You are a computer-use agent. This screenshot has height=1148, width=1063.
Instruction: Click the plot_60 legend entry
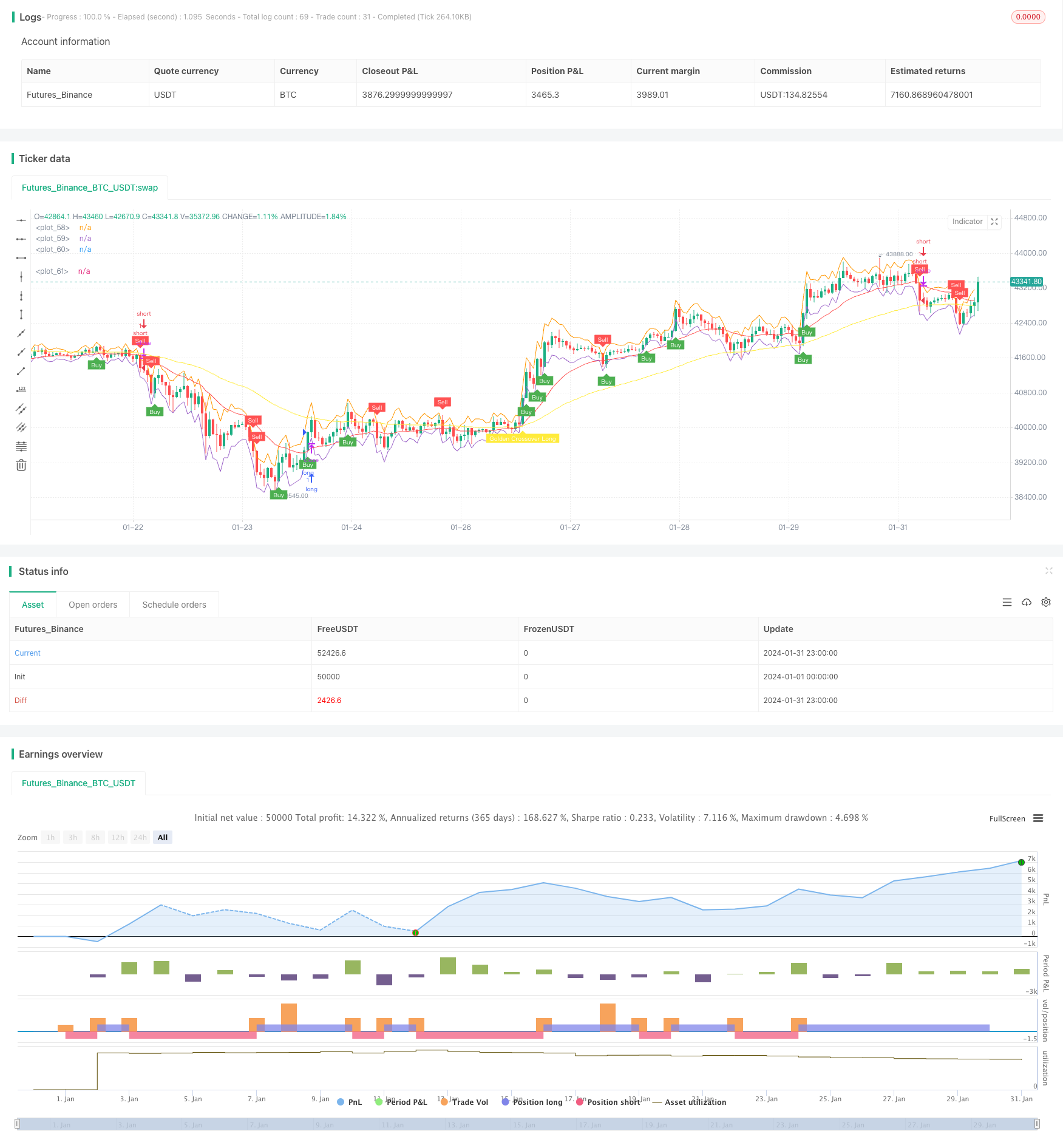click(63, 250)
